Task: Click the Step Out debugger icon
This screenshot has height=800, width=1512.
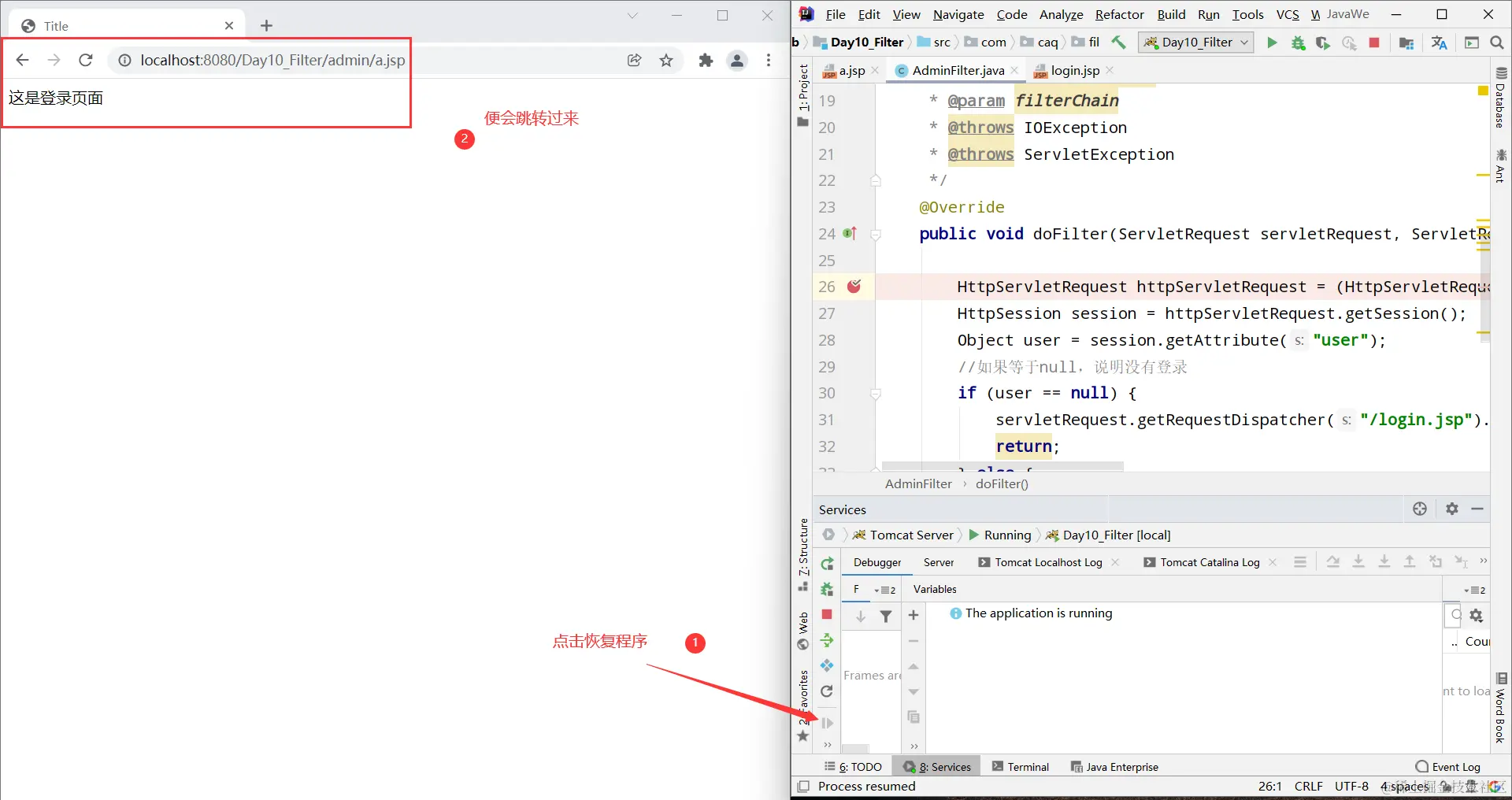Action: [1410, 561]
